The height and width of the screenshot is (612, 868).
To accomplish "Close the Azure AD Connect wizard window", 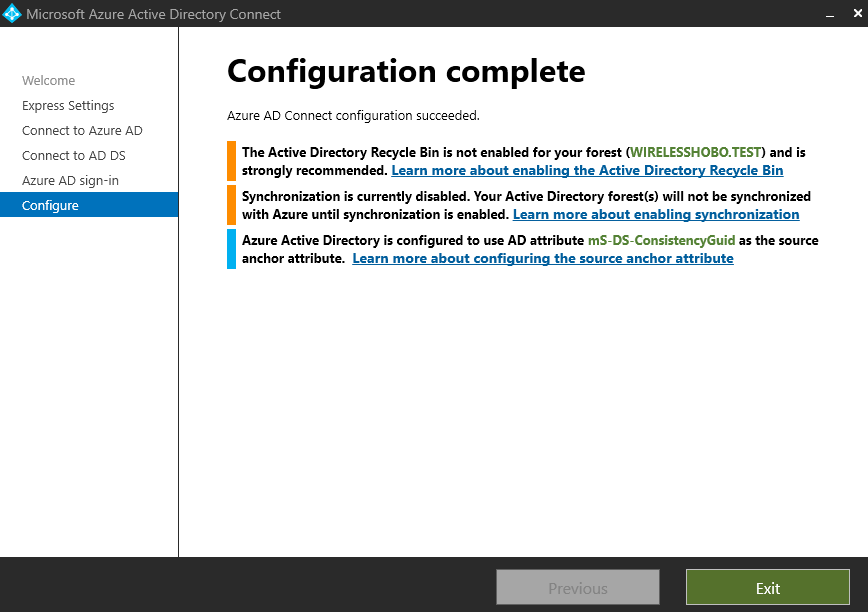I will click(x=853, y=14).
